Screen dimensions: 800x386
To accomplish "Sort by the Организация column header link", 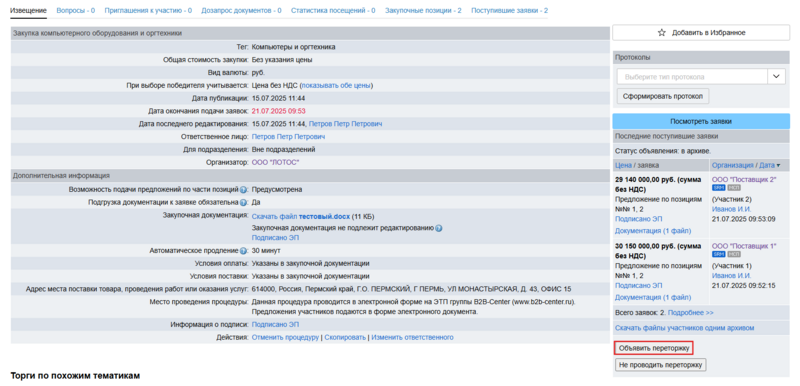I will point(733,165).
